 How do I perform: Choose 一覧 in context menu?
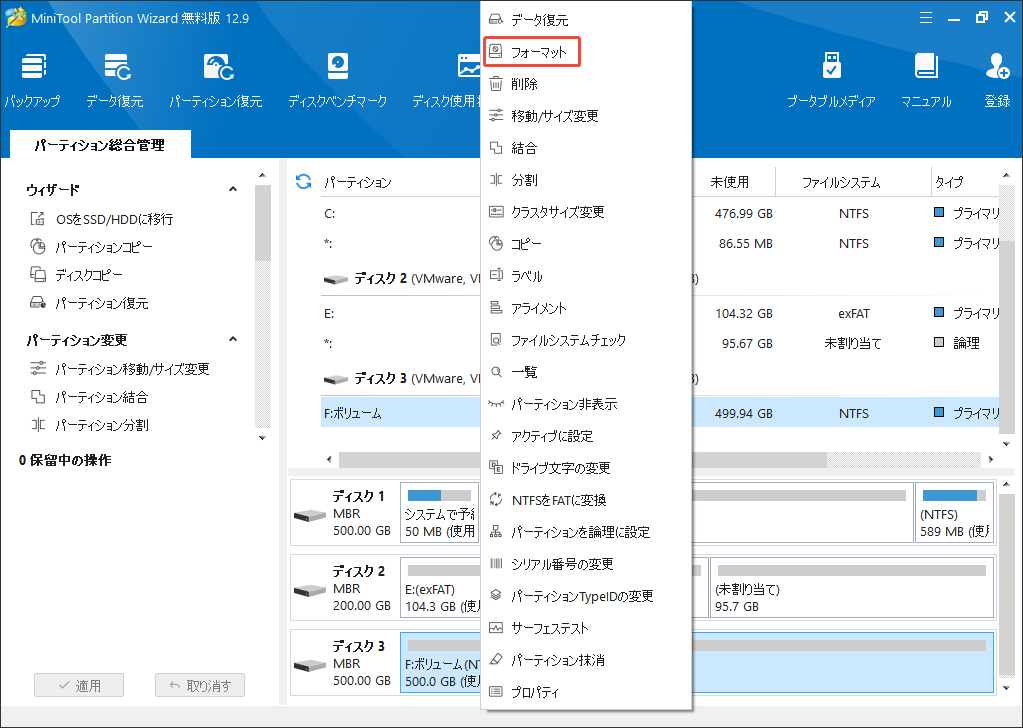pos(586,372)
